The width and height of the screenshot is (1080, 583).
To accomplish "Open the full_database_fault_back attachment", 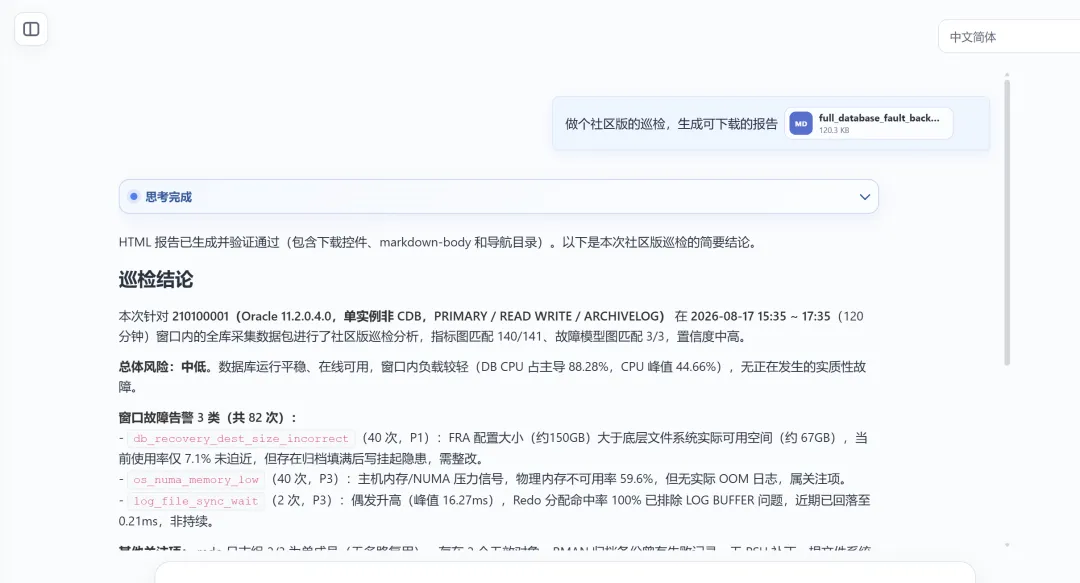I will pos(869,123).
